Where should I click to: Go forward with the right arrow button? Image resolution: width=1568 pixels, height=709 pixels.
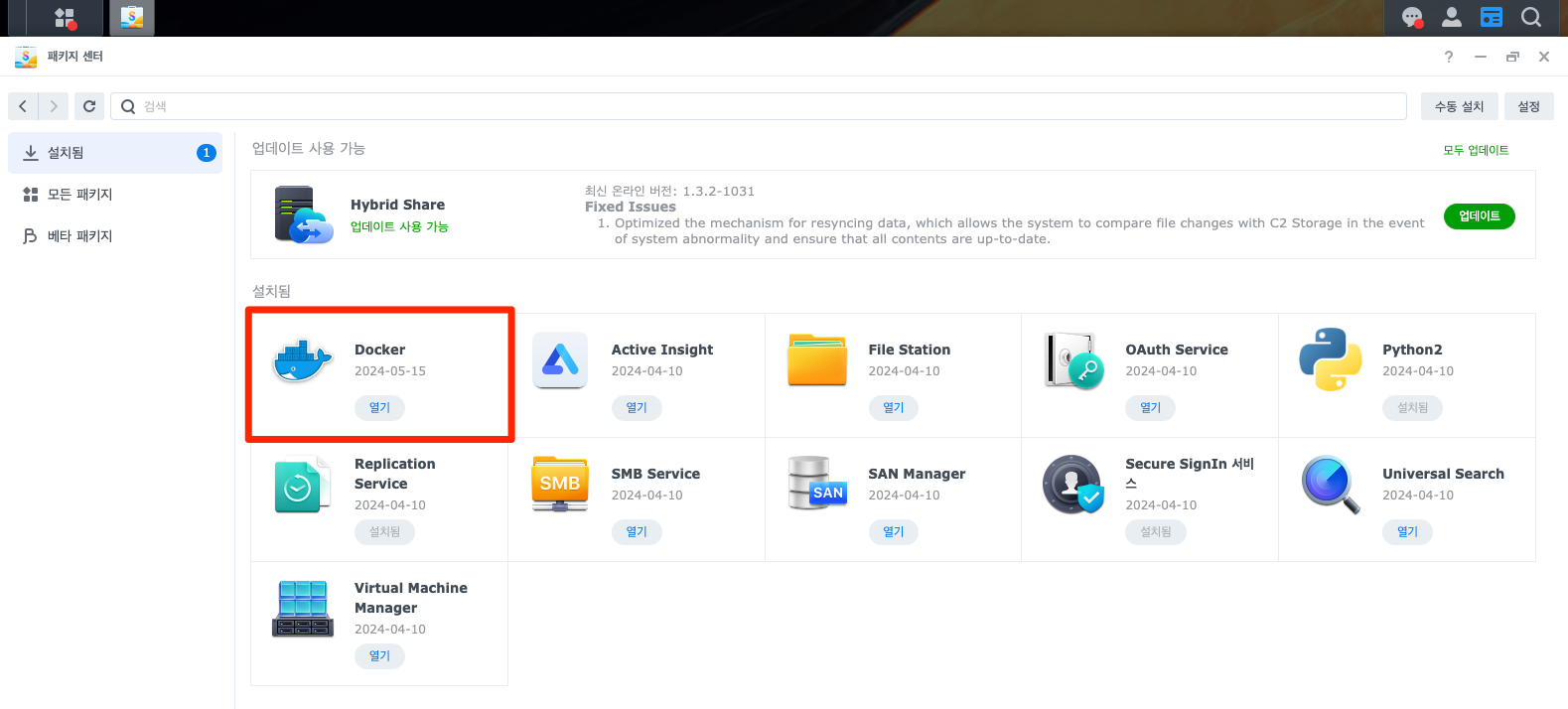[54, 106]
